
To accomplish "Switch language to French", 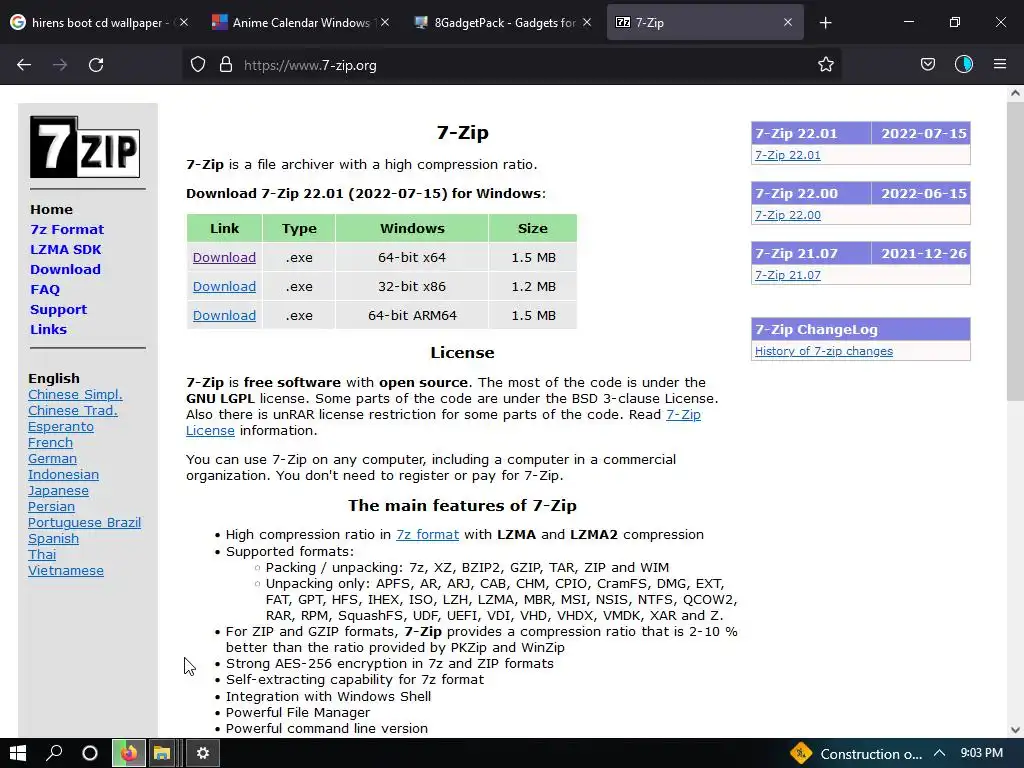I will [50, 442].
